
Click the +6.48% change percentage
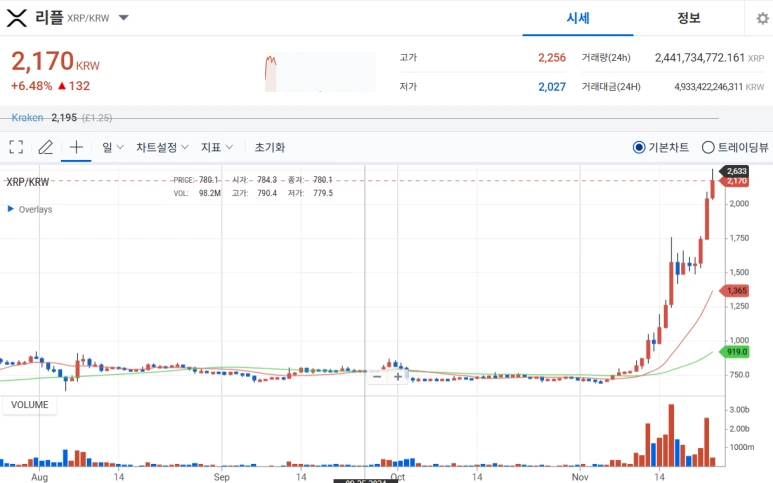tap(32, 86)
